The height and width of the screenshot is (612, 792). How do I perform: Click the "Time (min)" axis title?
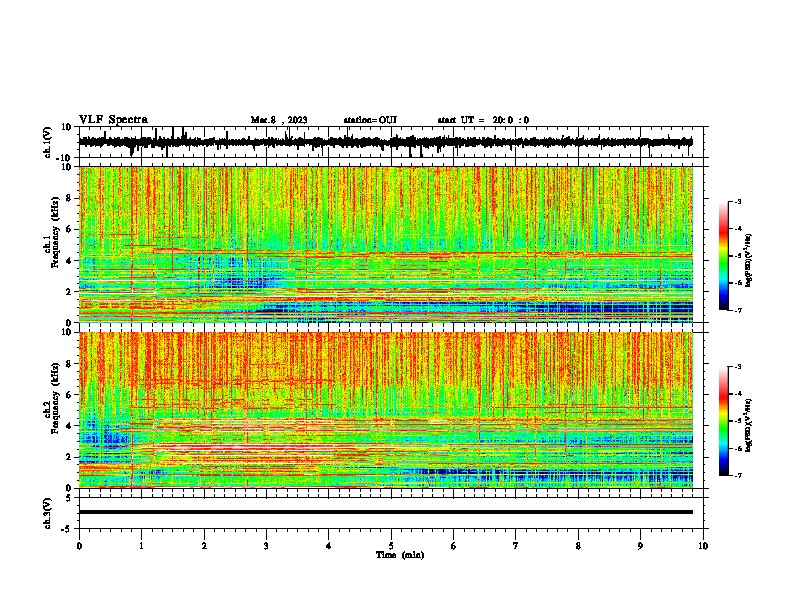pos(400,555)
